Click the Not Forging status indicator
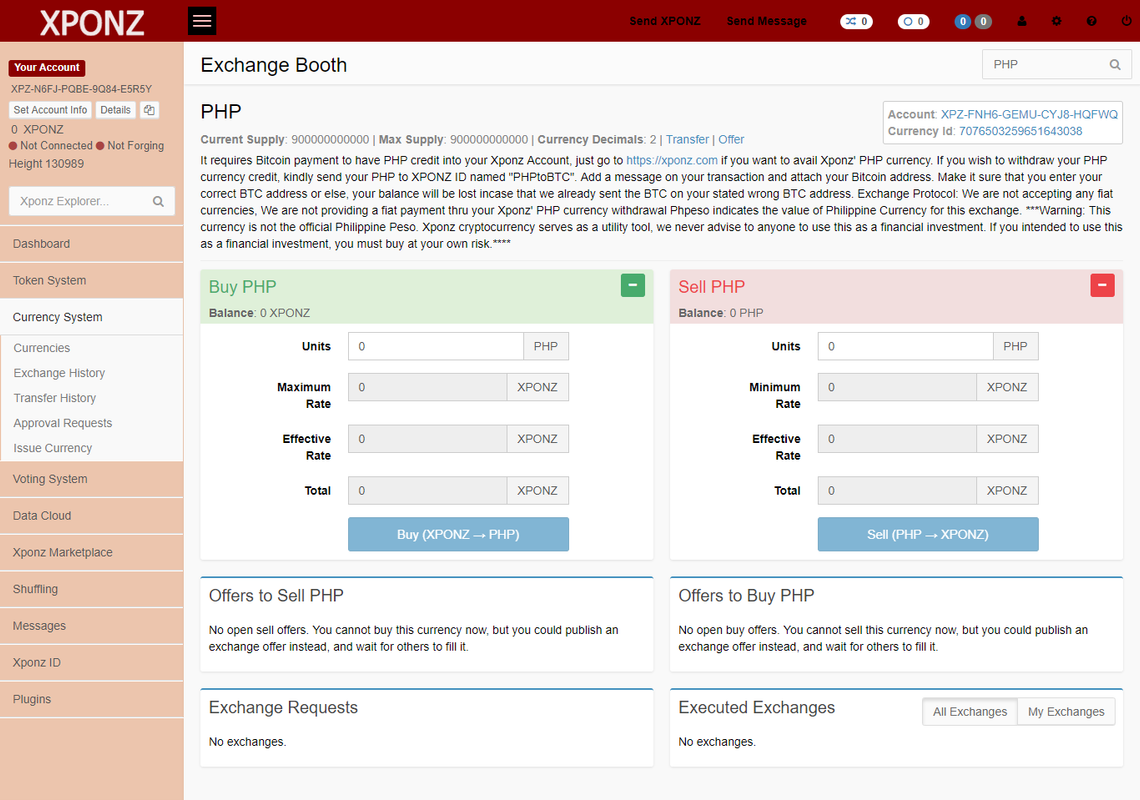This screenshot has width=1140, height=800. pos(130,145)
